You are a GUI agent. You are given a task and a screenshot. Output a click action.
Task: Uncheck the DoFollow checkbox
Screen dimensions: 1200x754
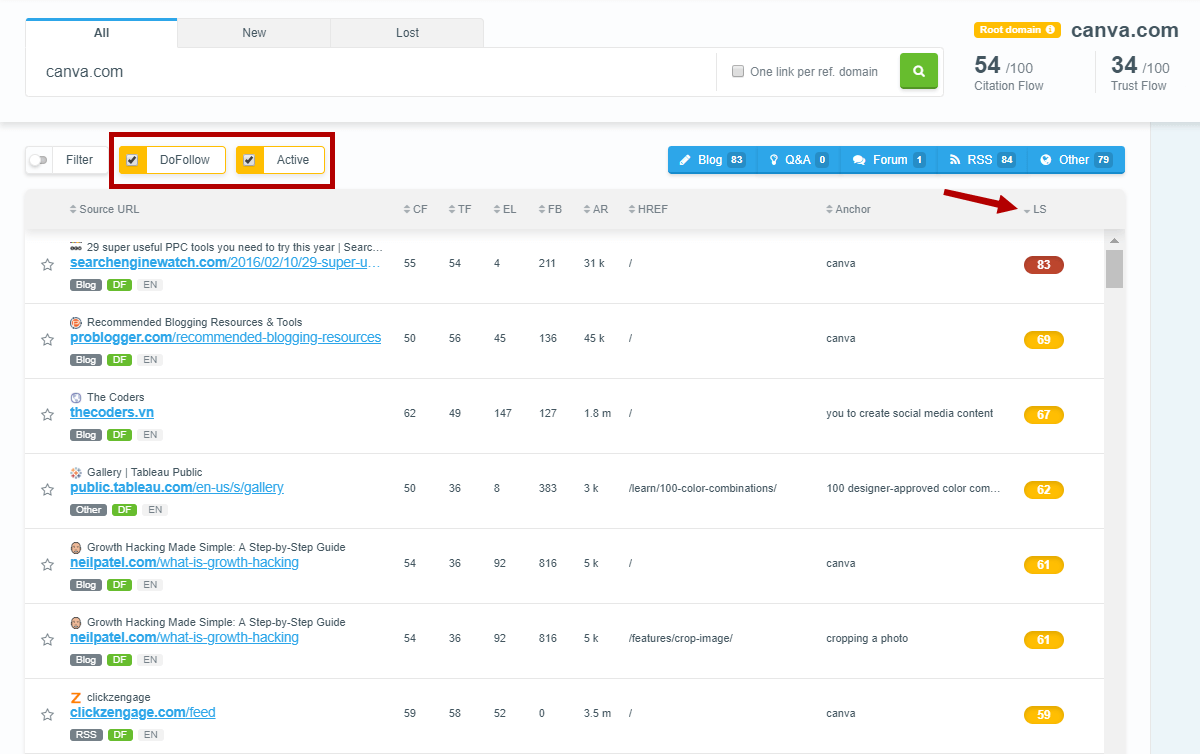coord(132,160)
